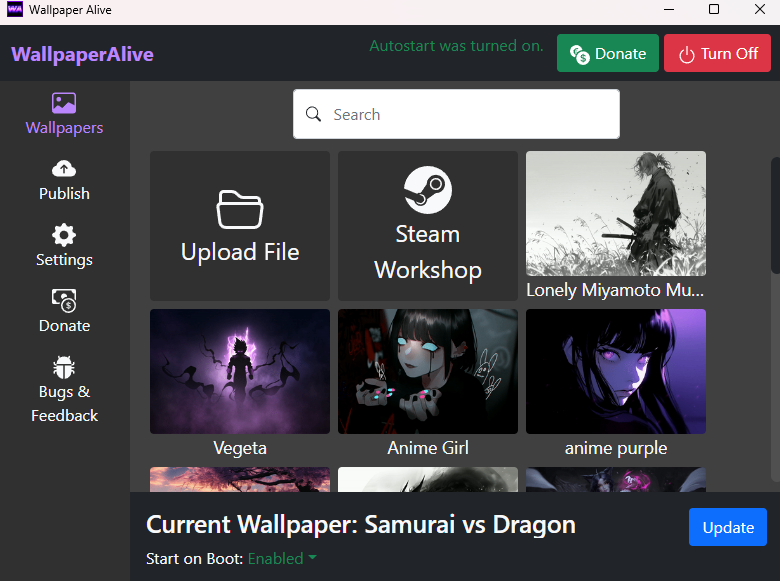Click the anime purple caption text
Screen dimensions: 780x581
[x=616, y=448]
